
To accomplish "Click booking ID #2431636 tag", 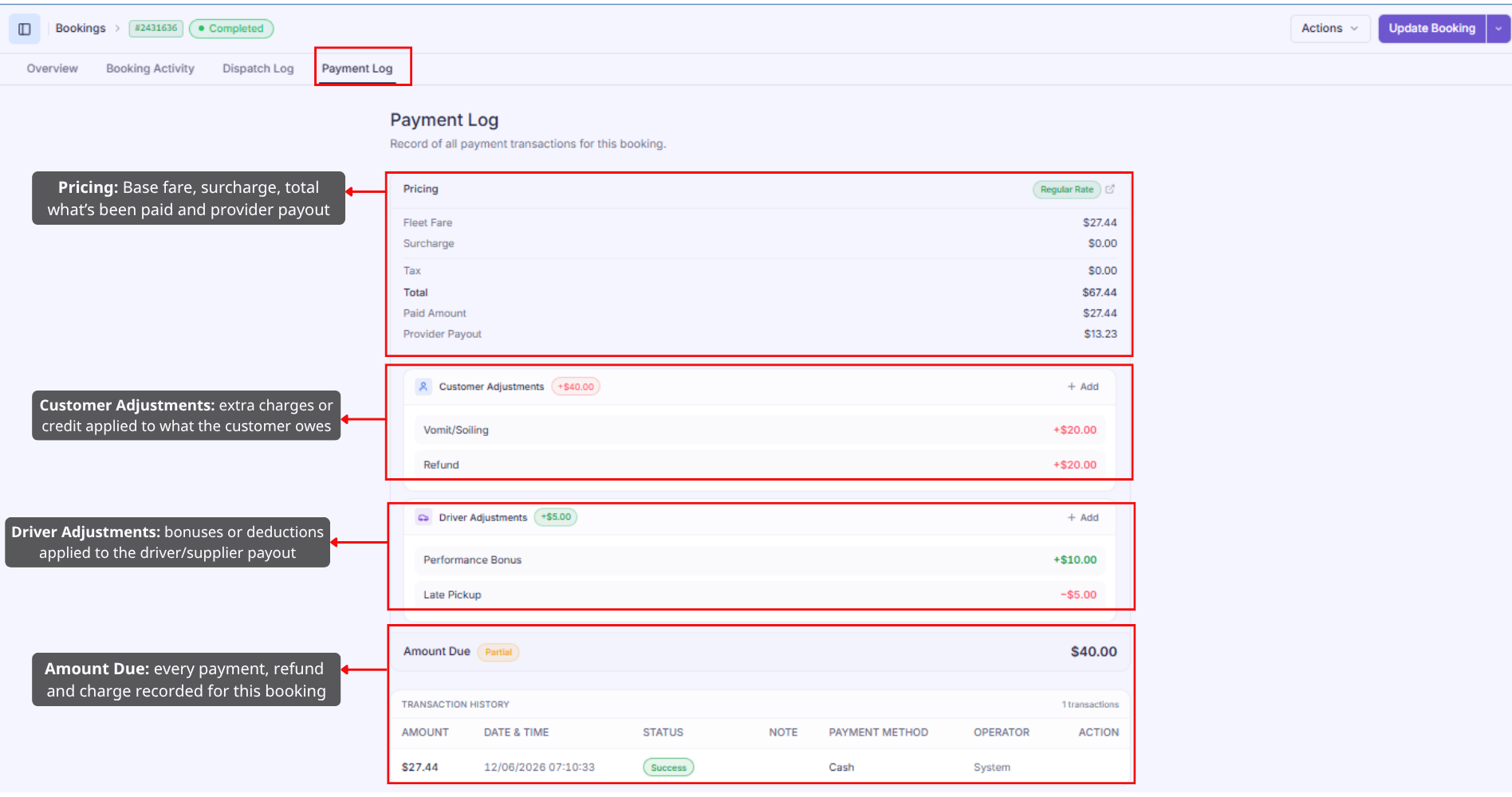I will tap(156, 29).
